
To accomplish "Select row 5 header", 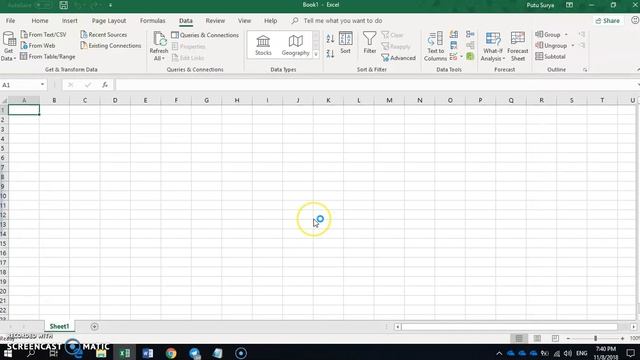I will coord(3,148).
